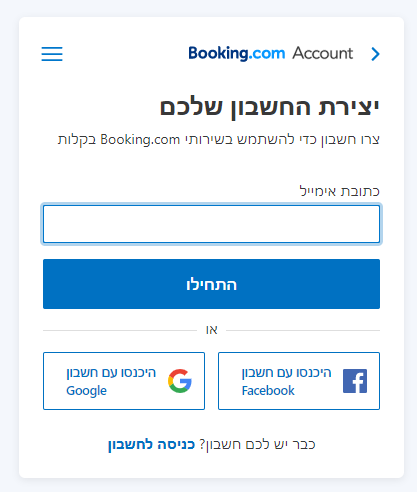This screenshot has height=492, width=417.
Task: Click the 'יצירת החשבון שלכם' heading
Action: point(270,107)
